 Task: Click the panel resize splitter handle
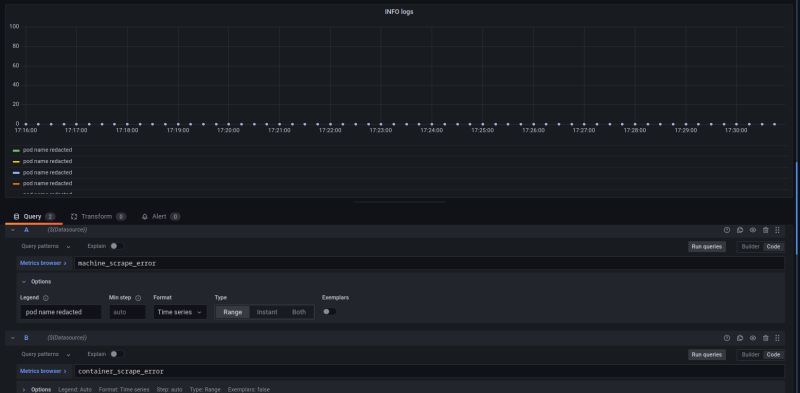tap(399, 202)
